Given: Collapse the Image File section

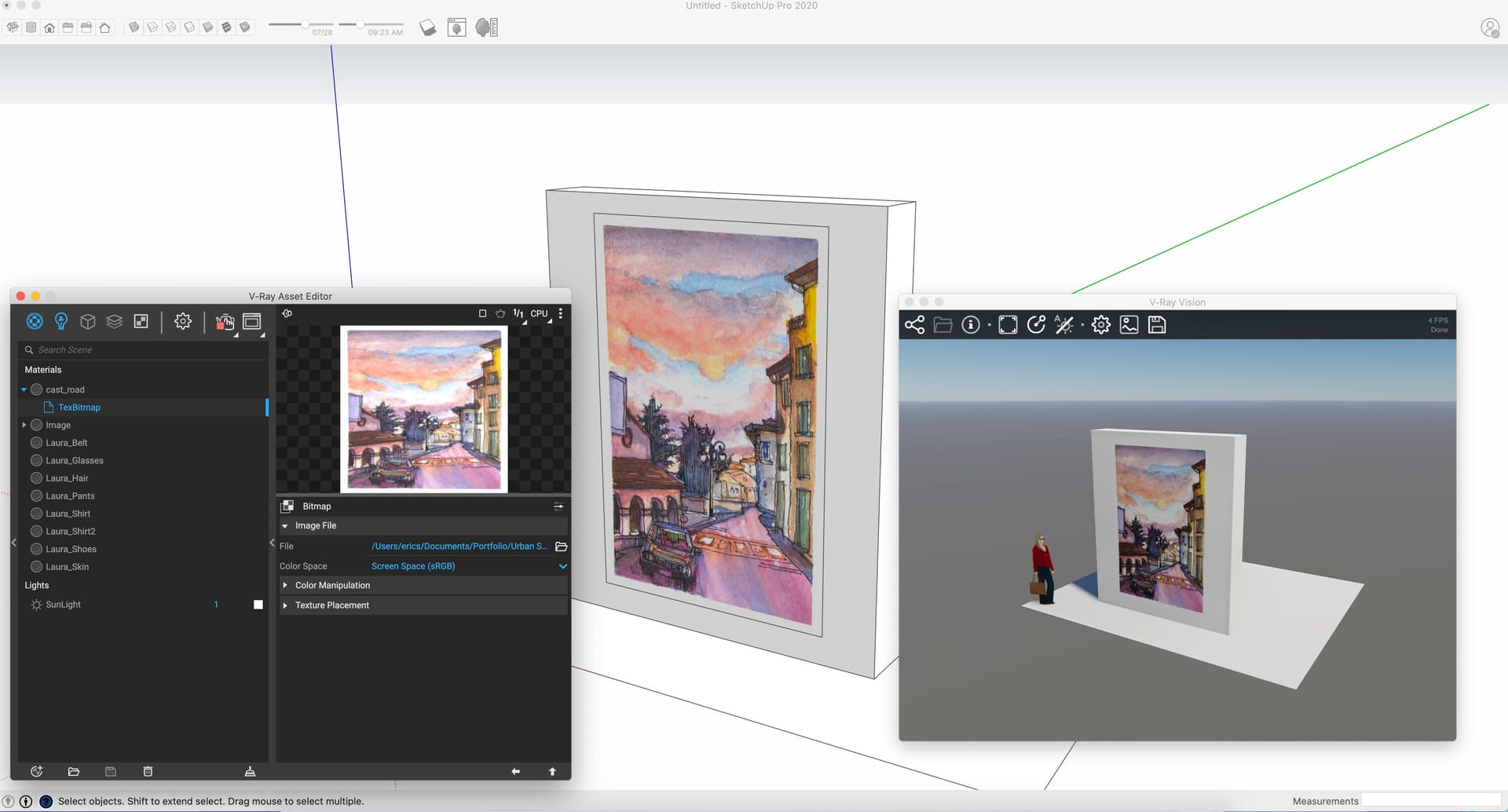Looking at the screenshot, I should [x=285, y=526].
